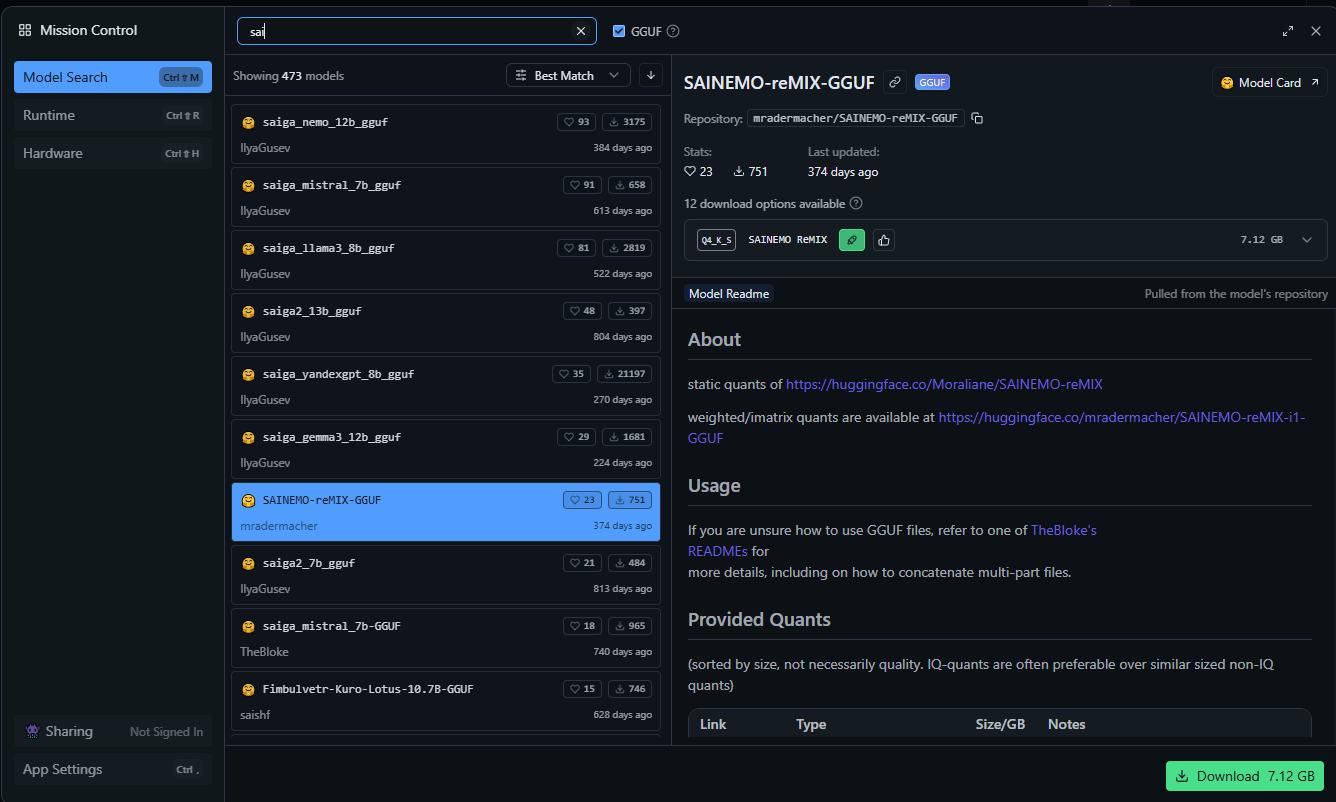Viewport: 1336px width, 802px height.
Task: Click the thumbs-up icon on the Q4_K_S row
Action: [x=883, y=240]
